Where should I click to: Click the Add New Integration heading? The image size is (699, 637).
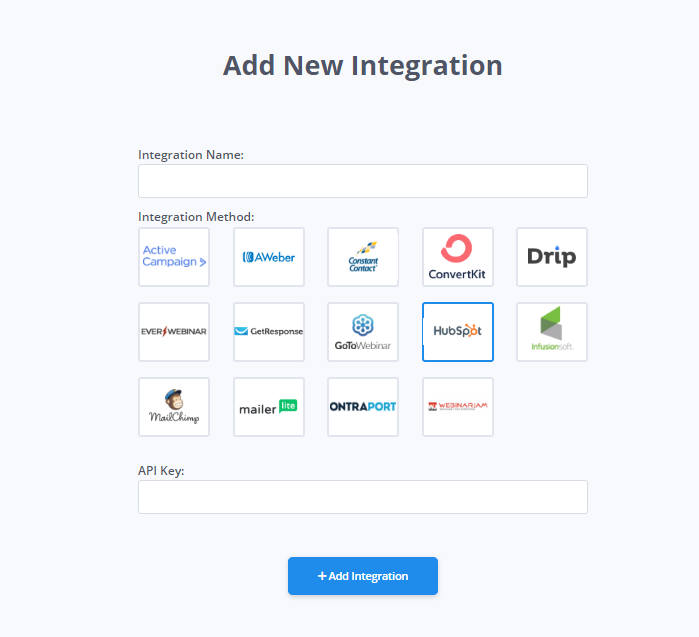tap(363, 66)
